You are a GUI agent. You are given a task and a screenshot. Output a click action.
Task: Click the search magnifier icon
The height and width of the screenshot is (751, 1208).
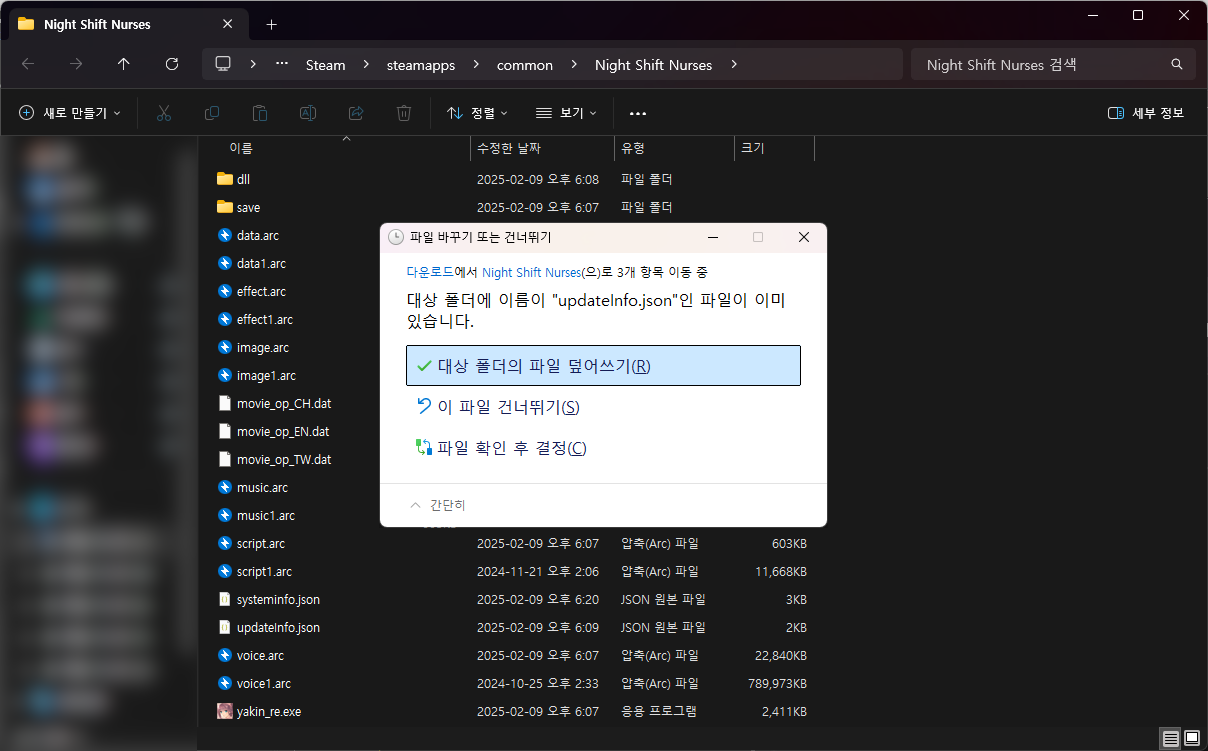(x=1177, y=64)
